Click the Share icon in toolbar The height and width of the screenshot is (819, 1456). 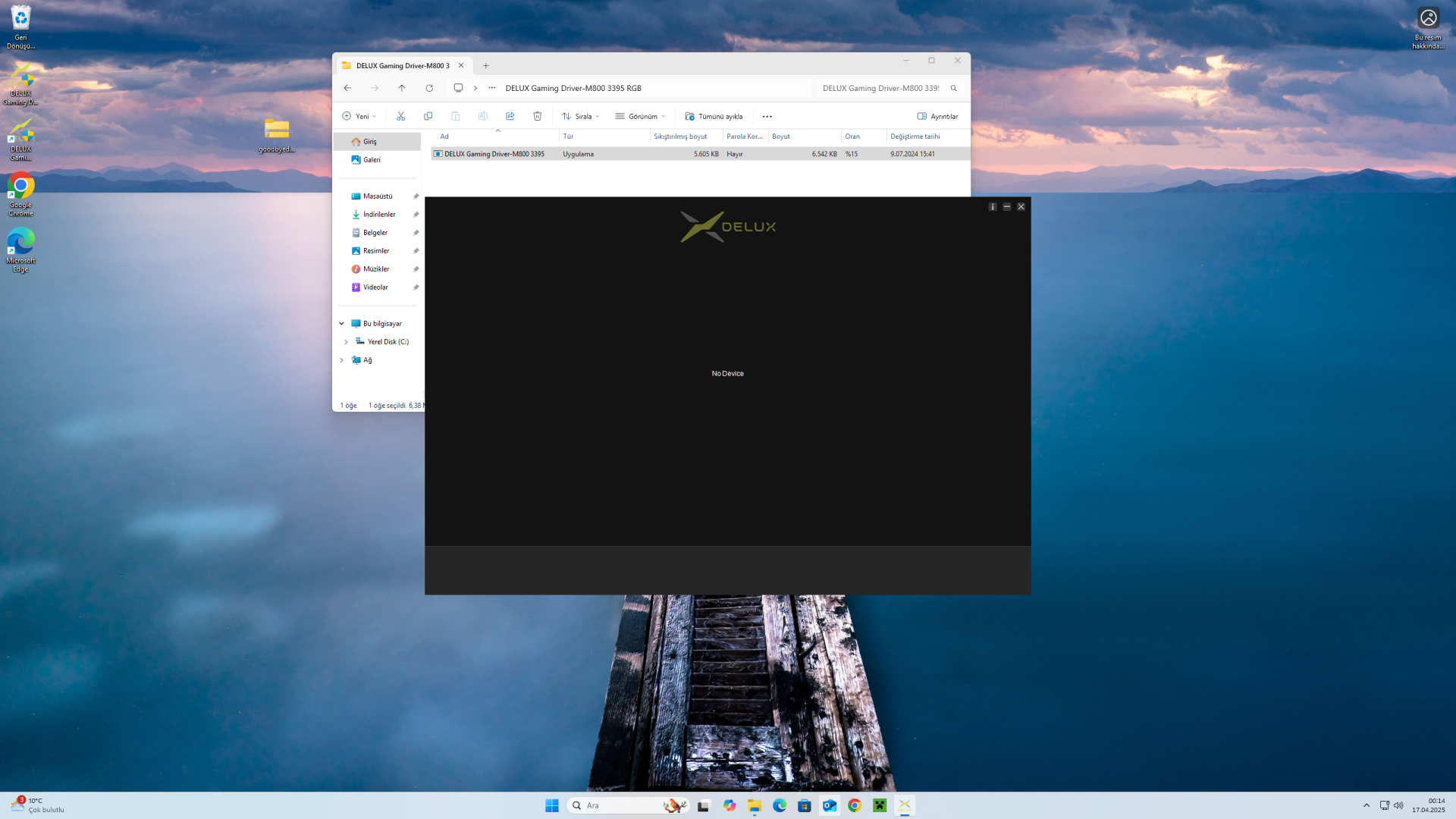(510, 116)
